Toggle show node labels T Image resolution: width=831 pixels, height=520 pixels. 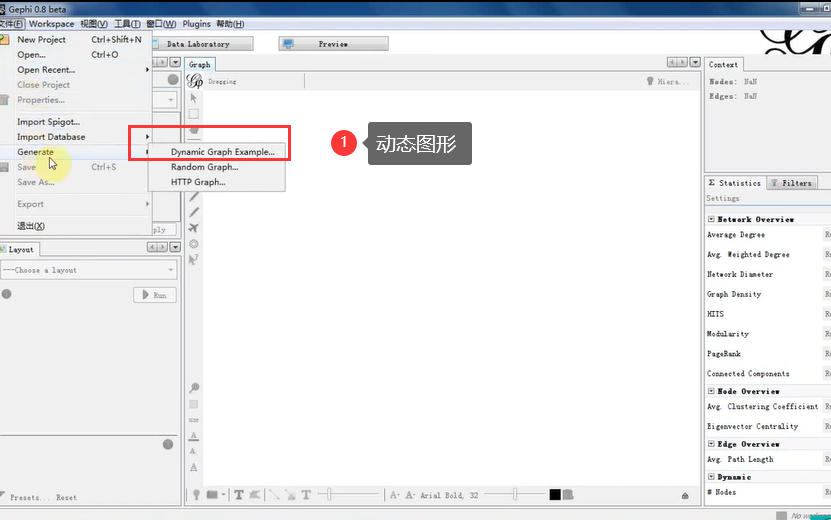coord(238,495)
